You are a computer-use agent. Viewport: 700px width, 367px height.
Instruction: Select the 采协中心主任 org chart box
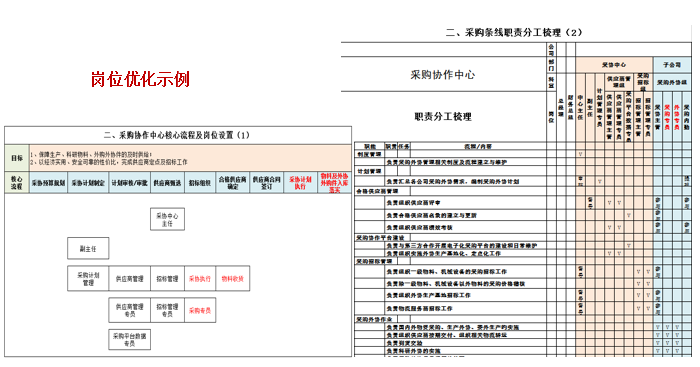coord(167,219)
